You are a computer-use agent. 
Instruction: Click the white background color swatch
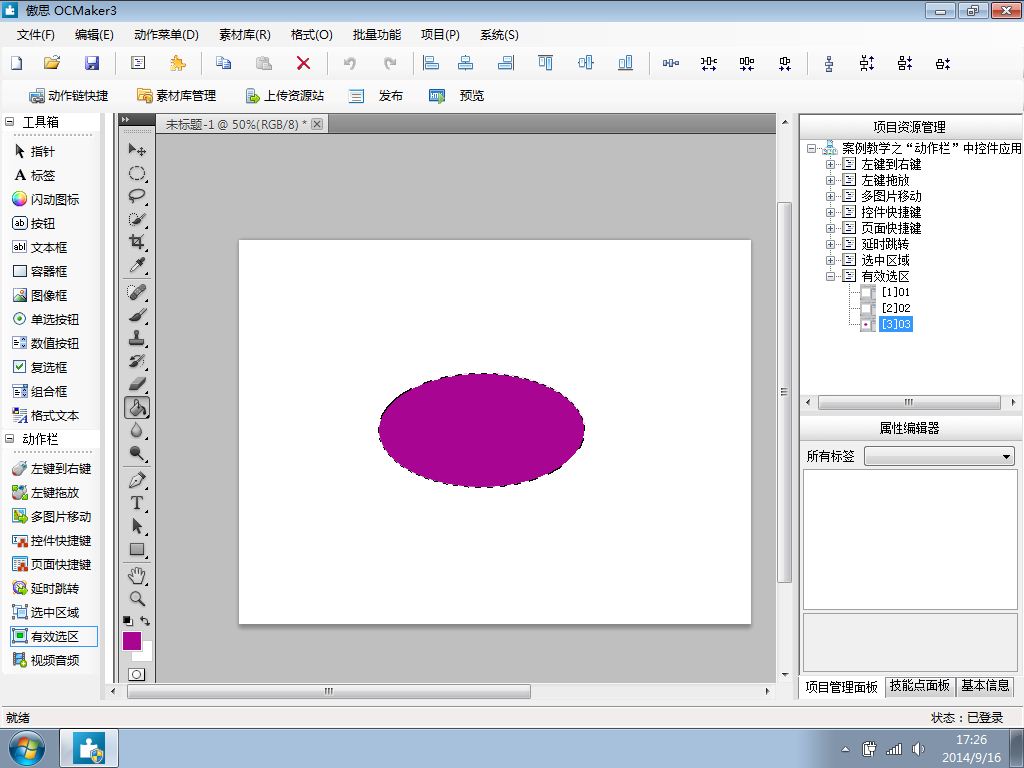click(x=147, y=655)
